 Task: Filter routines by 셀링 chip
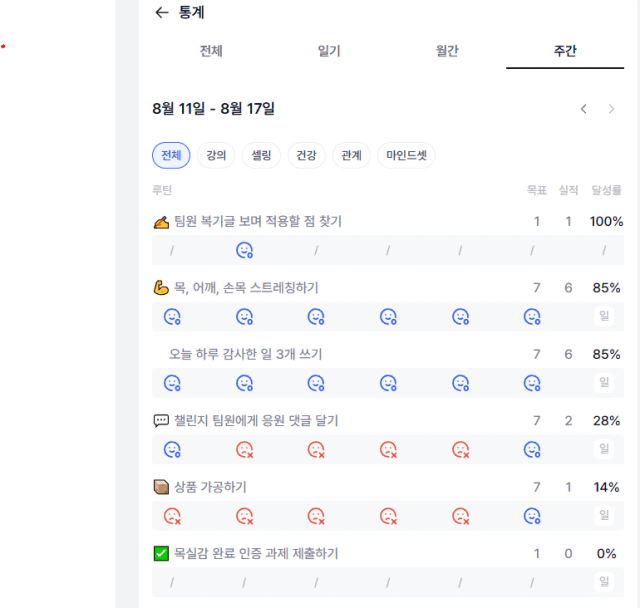[x=261, y=155]
